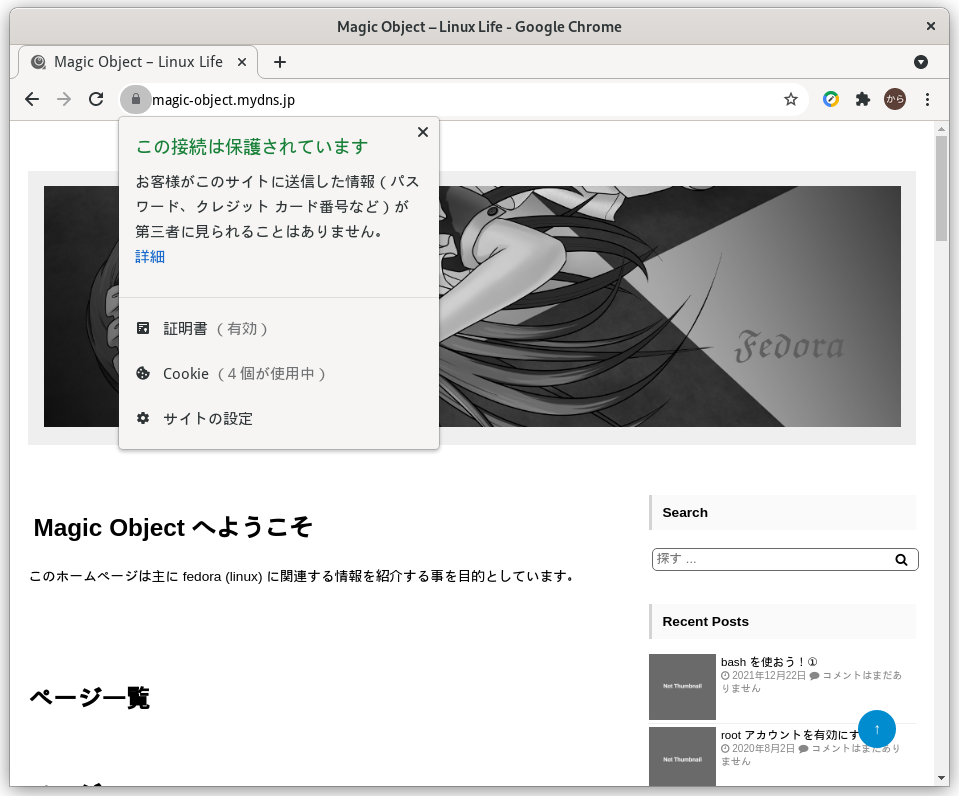The width and height of the screenshot is (959, 796).
Task: Click the search magnifier button
Action: point(901,559)
